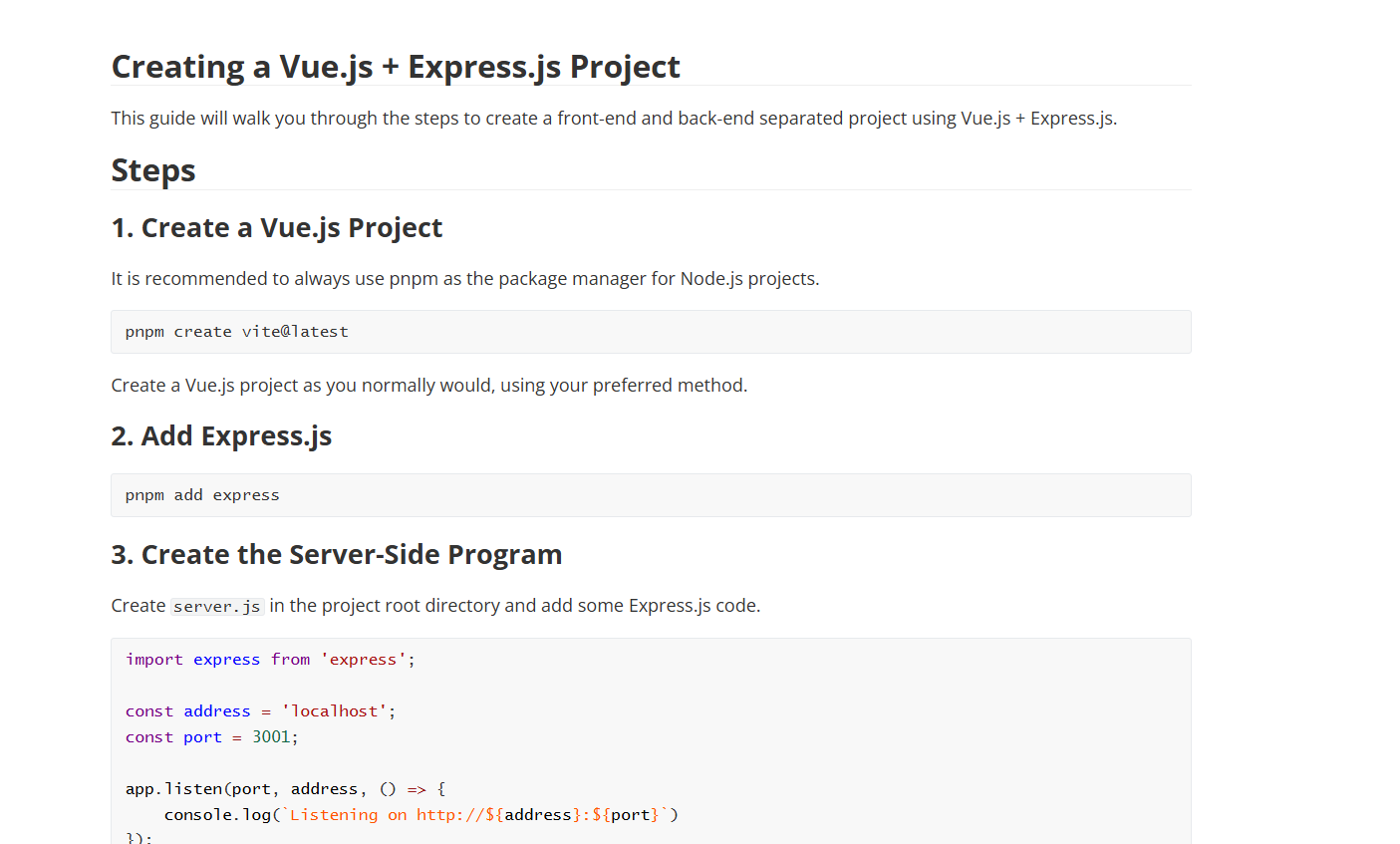
Task: Click the inline code 'server.js'
Action: [217, 607]
